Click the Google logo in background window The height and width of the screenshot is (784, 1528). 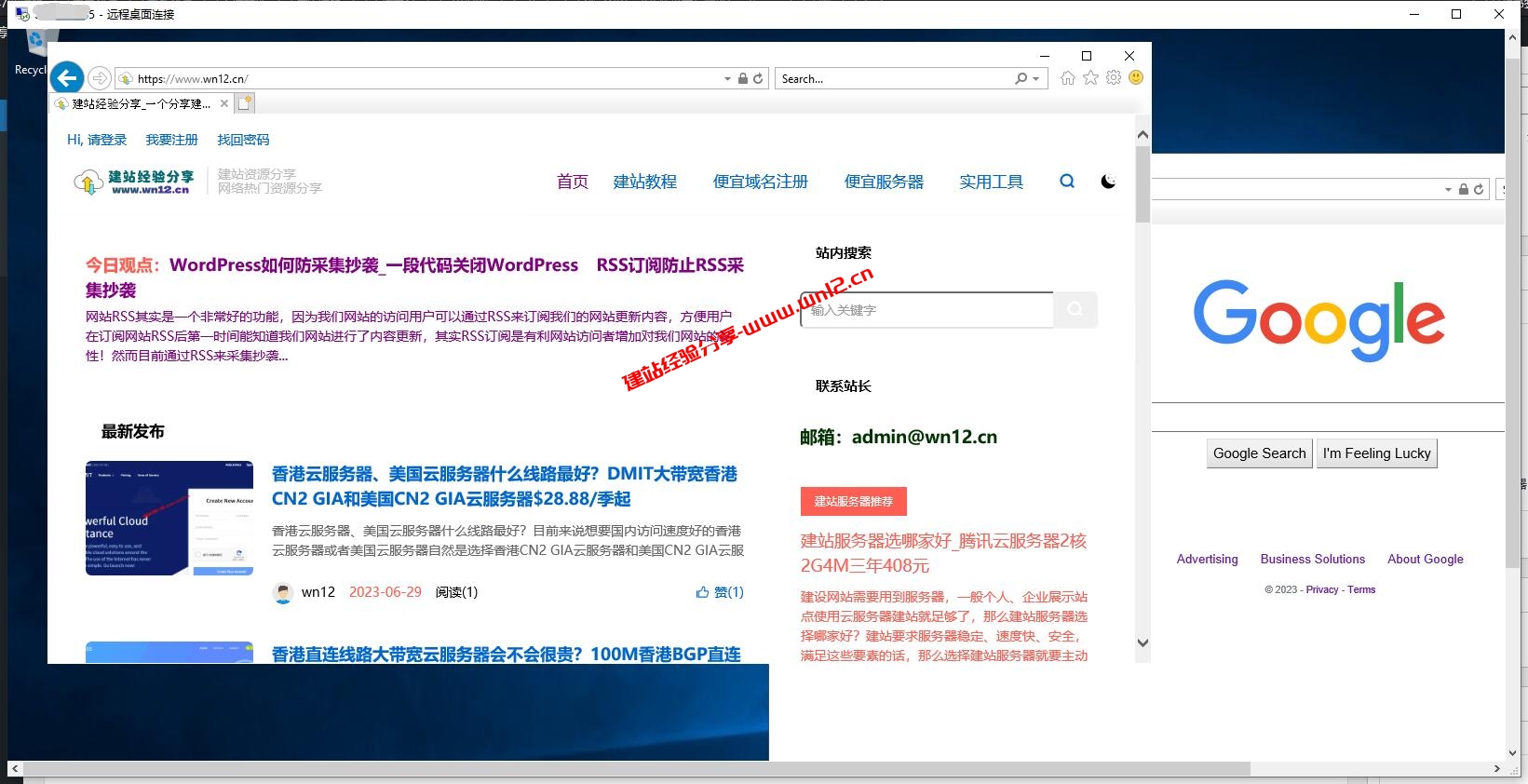tap(1319, 319)
